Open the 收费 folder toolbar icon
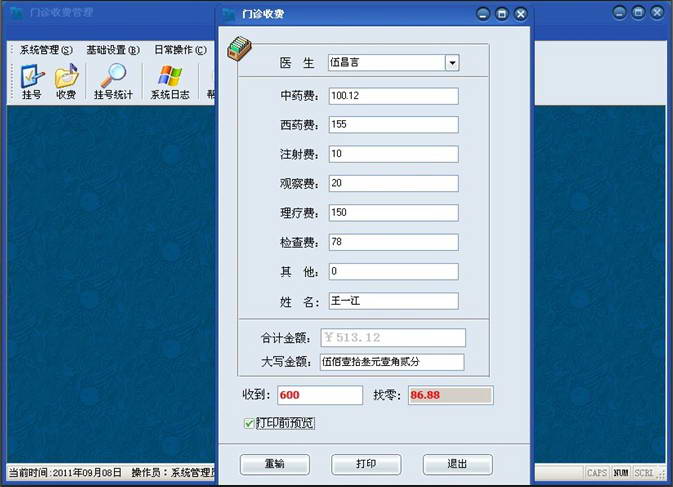This screenshot has width=673, height=487. coord(66,82)
